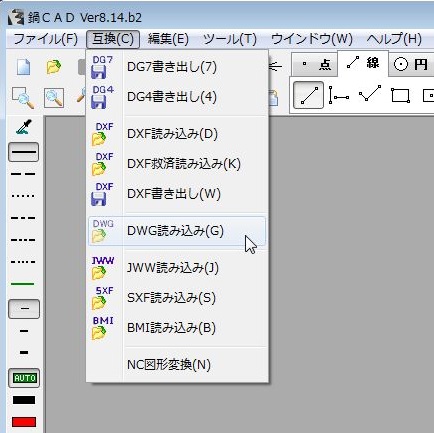Pick the eyedropper attribute tool
434x433 pixels.
click(x=24, y=127)
